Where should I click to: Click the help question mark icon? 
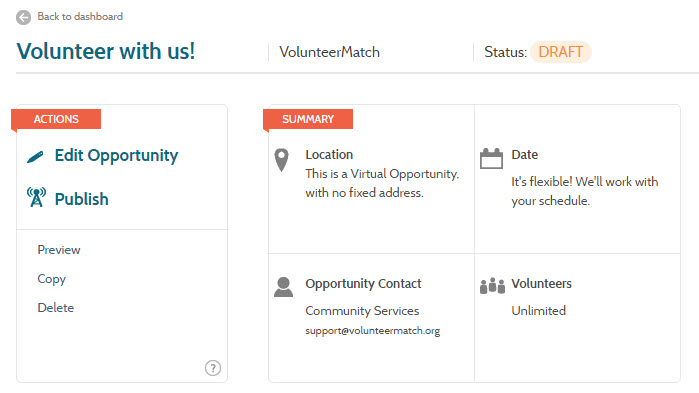click(x=213, y=368)
